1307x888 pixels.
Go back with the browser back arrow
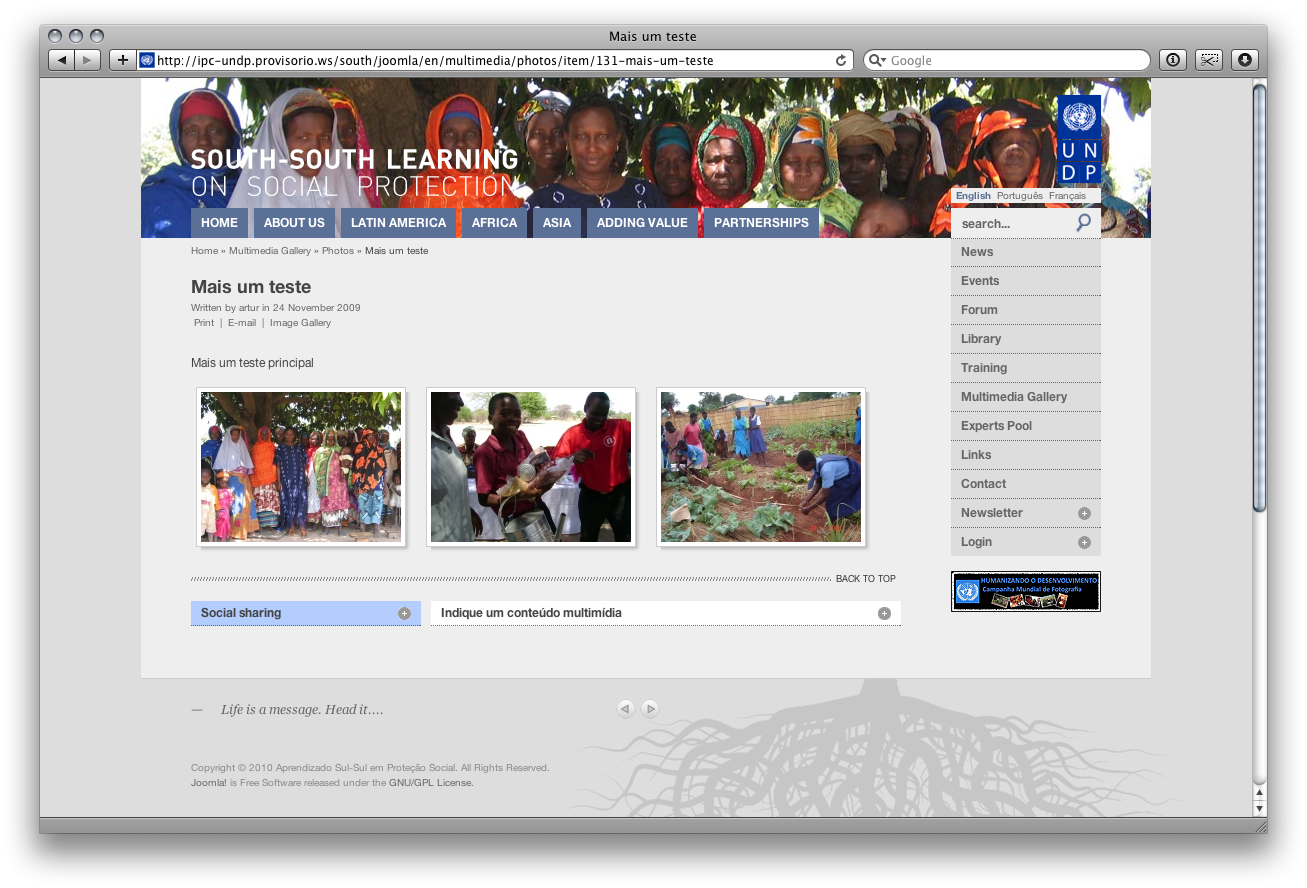tap(62, 60)
